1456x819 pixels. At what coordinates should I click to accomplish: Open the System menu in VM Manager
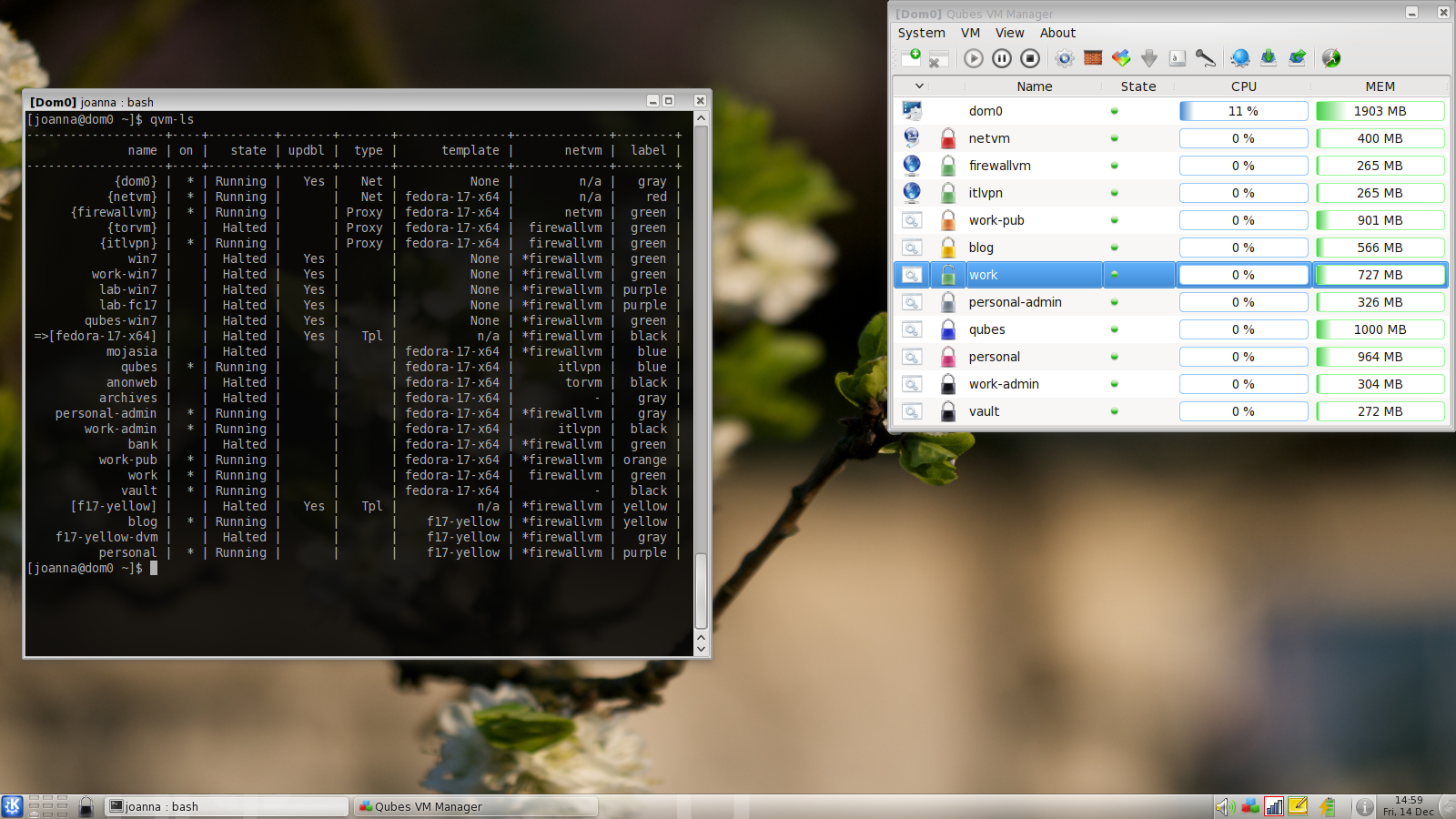pyautogui.click(x=921, y=33)
